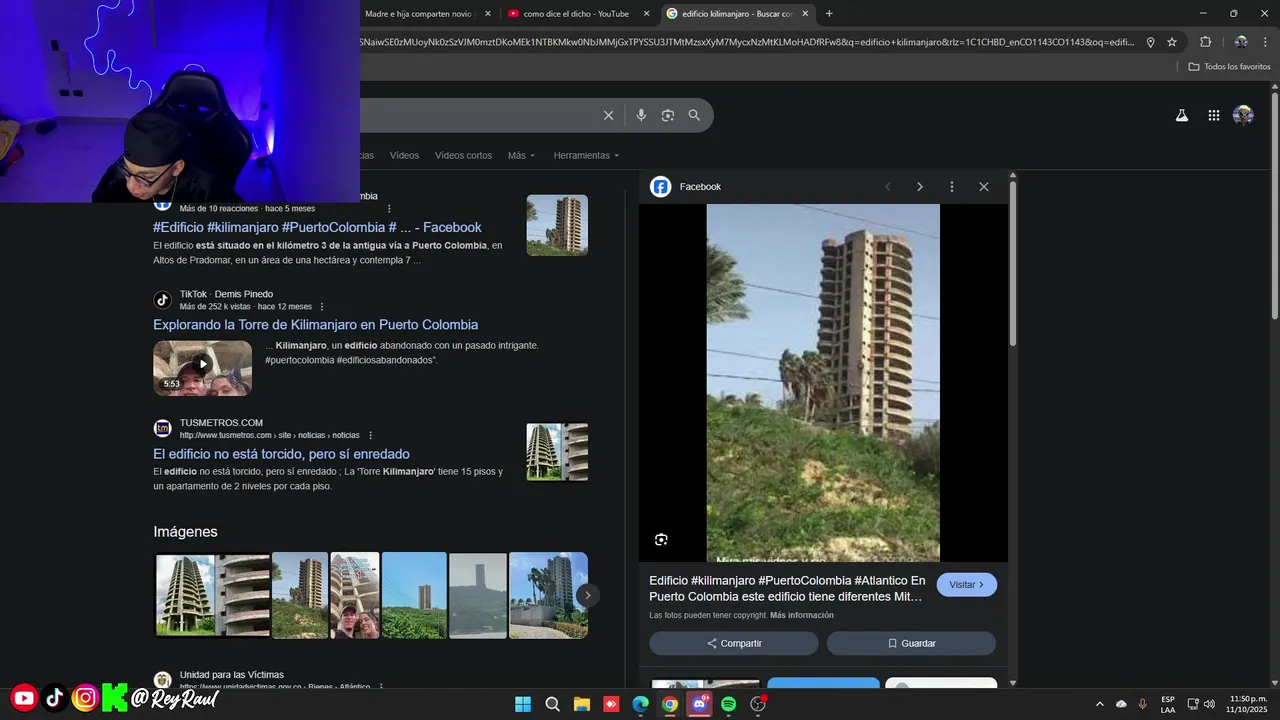
Task: Clear the search box with the X icon
Action: pyautogui.click(x=608, y=115)
